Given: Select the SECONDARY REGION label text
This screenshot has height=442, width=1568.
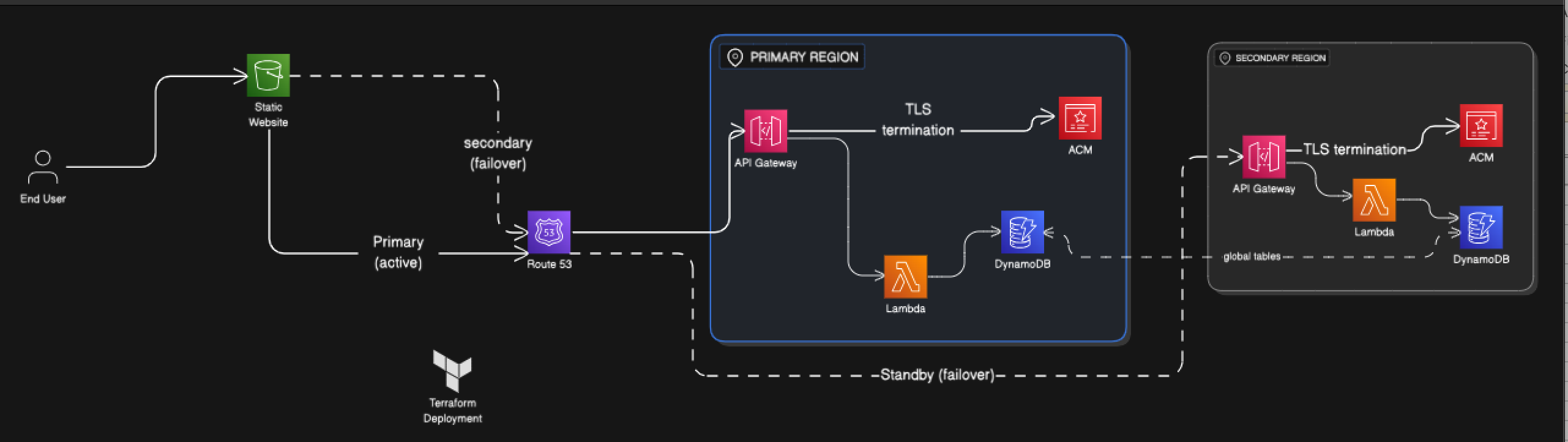Looking at the screenshot, I should click(1280, 58).
